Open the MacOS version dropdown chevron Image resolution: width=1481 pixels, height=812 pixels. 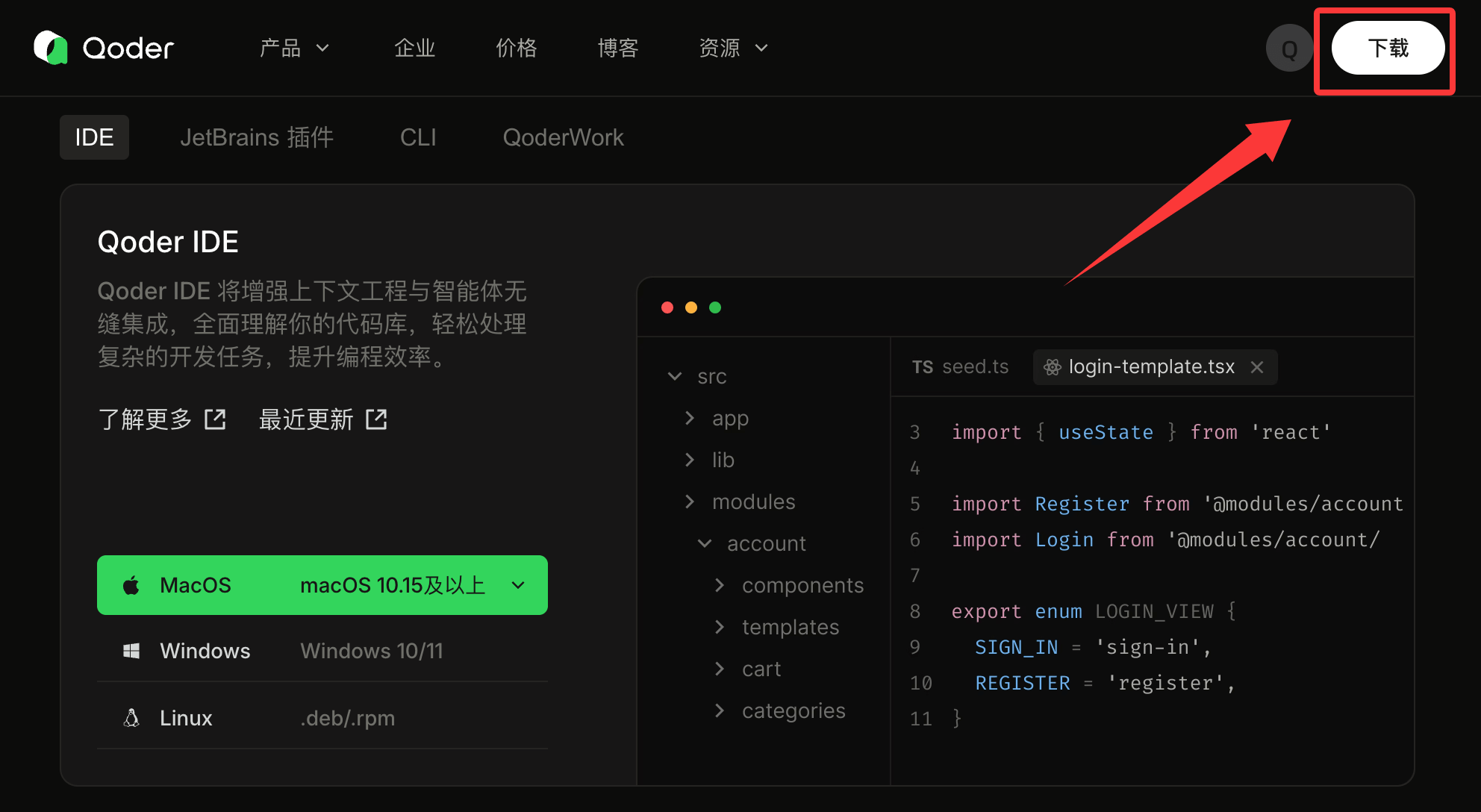pos(518,586)
